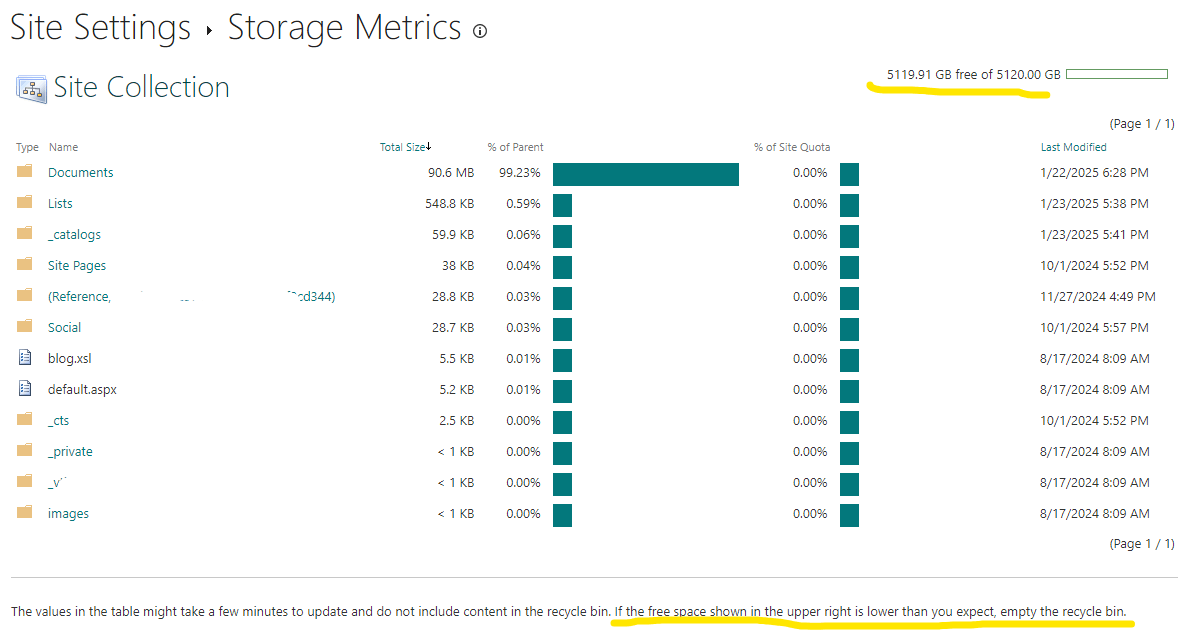This screenshot has height=634, width=1192.
Task: Click the blog.xsl file icon
Action: [25, 357]
